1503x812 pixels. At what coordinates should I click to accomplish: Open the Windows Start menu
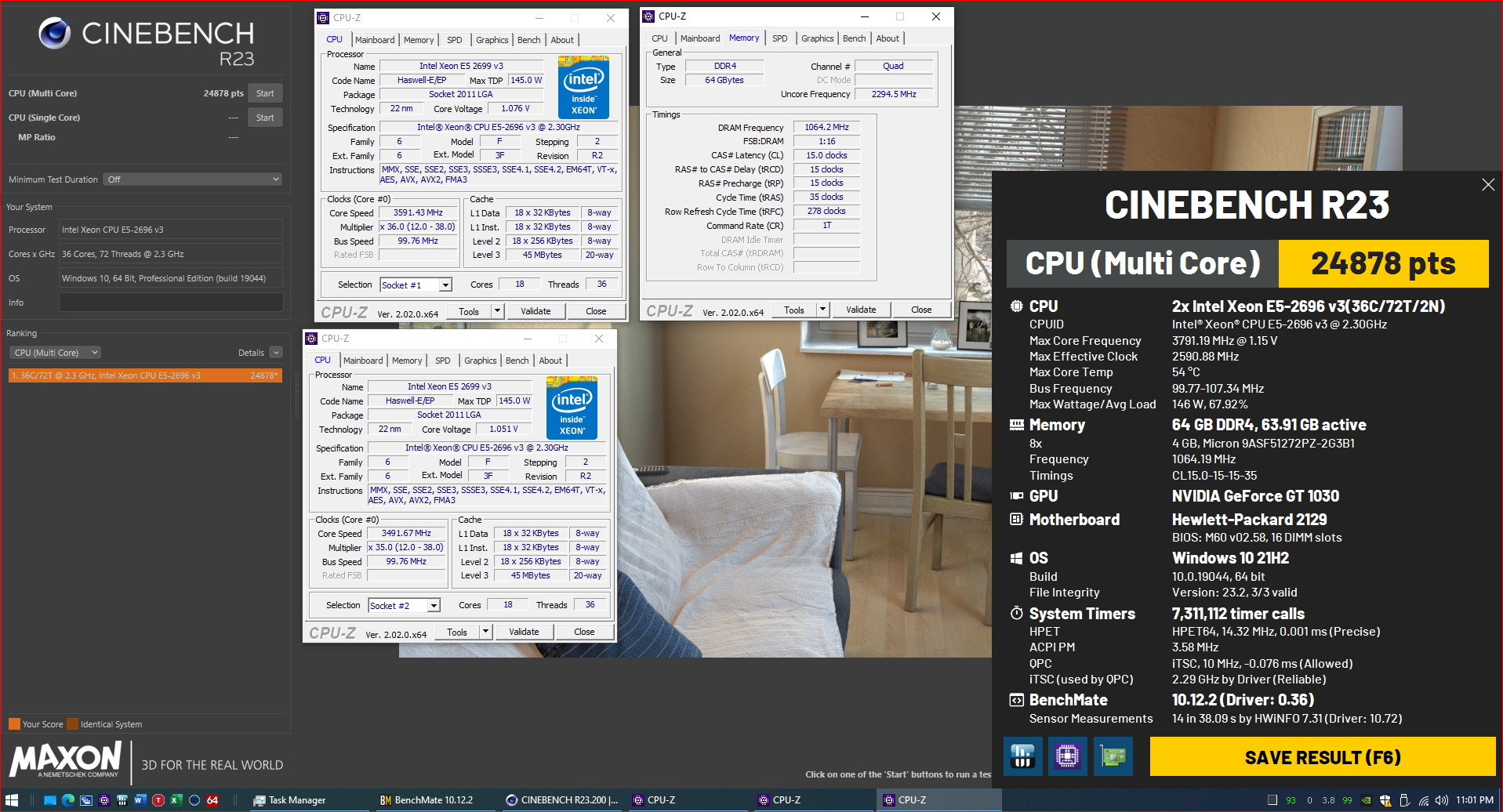[12, 800]
